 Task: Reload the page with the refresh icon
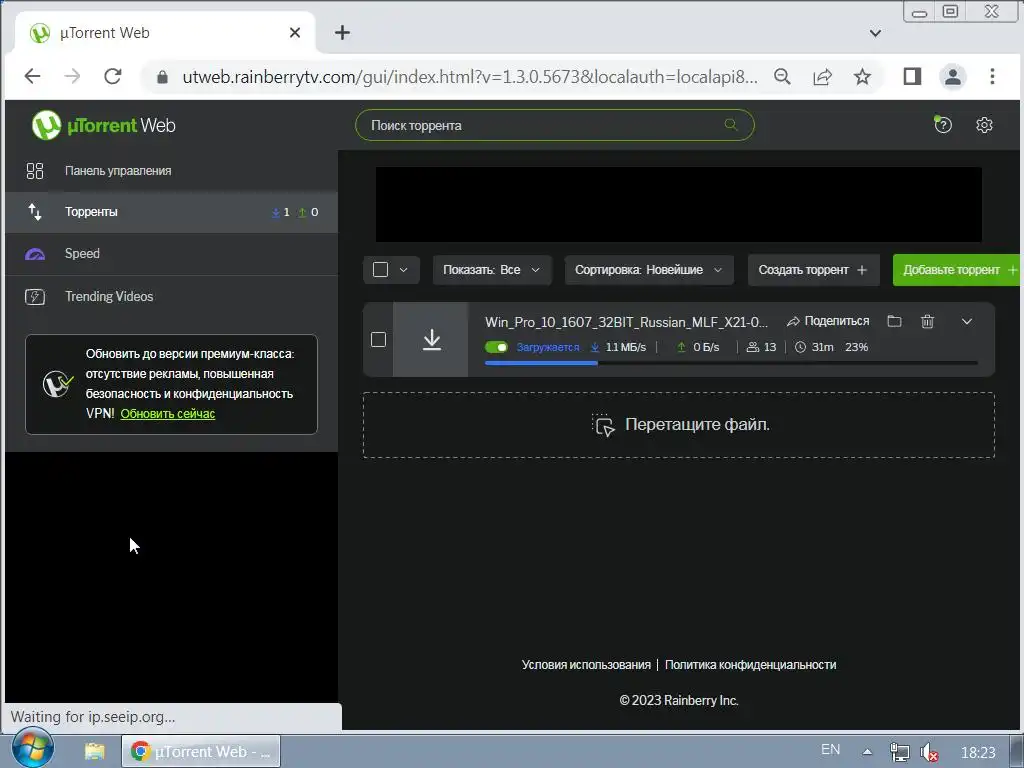(113, 76)
